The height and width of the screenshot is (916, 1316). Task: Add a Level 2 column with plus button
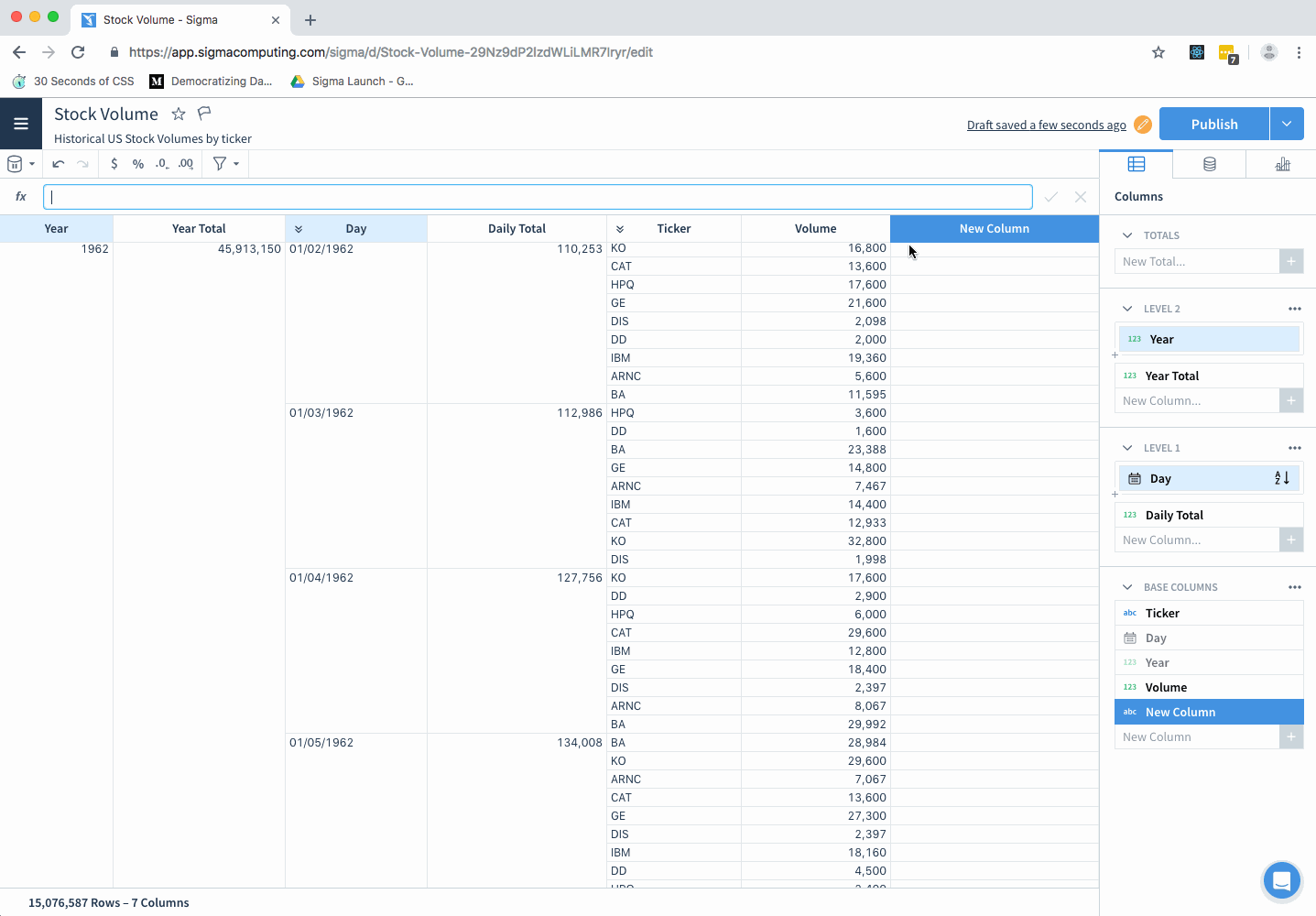pos(1291,400)
